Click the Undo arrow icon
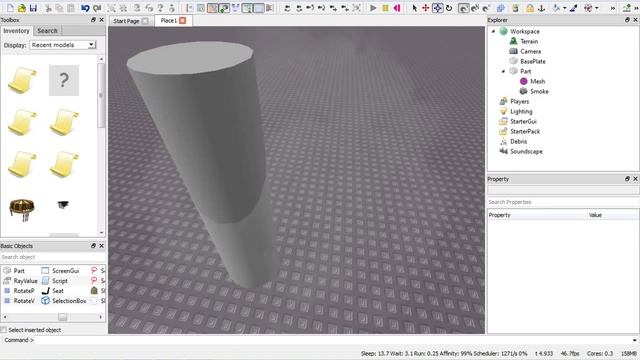The height and width of the screenshot is (360, 640). [x=85, y=8]
